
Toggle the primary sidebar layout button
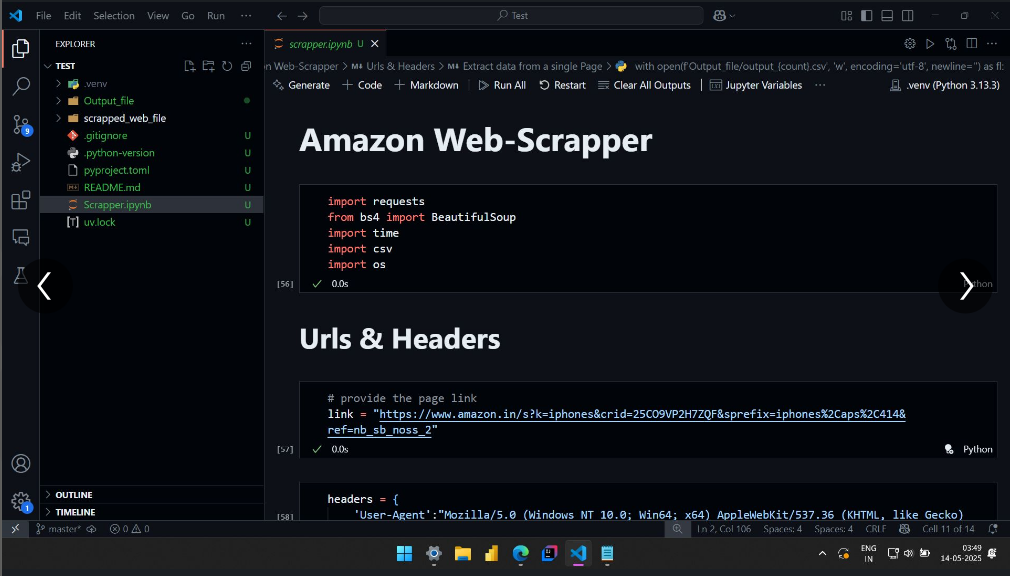[866, 16]
